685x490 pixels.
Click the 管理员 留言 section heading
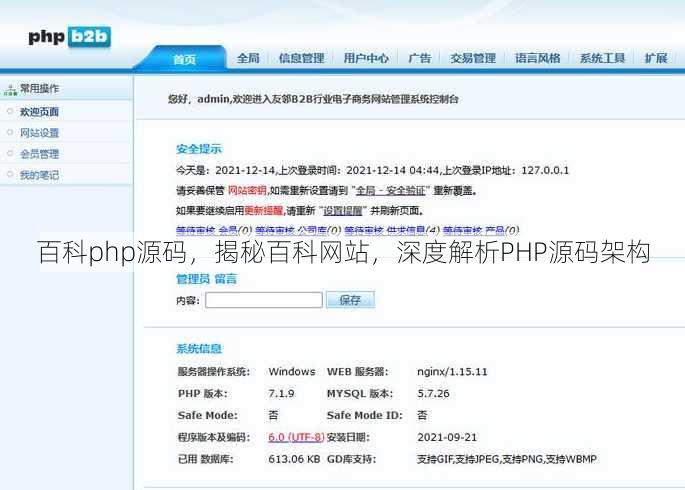pos(207,279)
